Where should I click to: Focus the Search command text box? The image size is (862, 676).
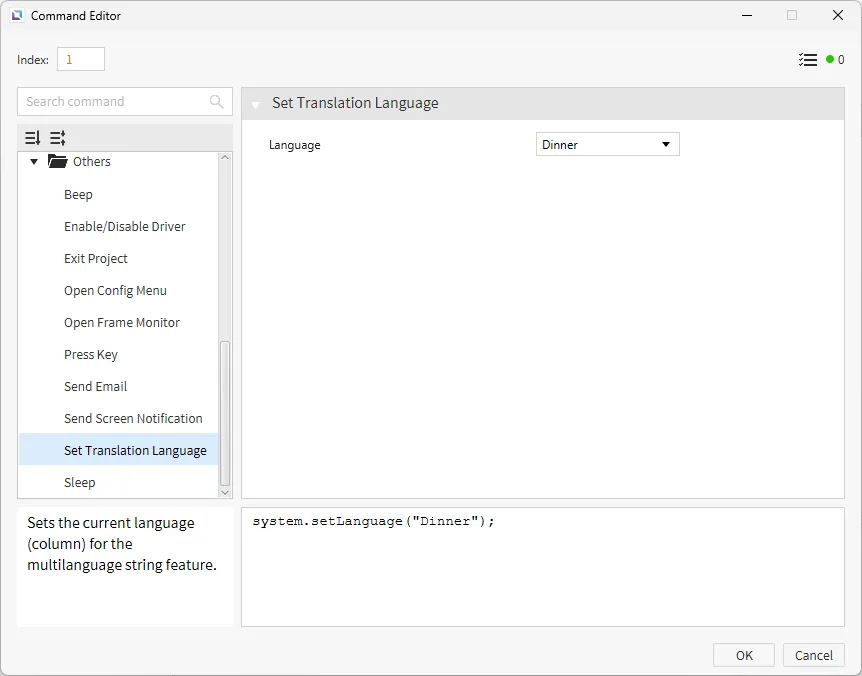click(x=115, y=102)
